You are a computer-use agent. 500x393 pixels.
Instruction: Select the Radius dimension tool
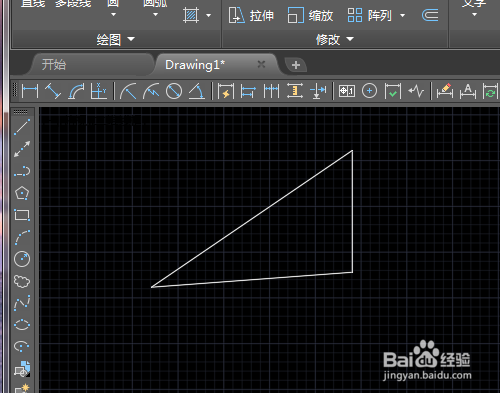pyautogui.click(x=128, y=91)
